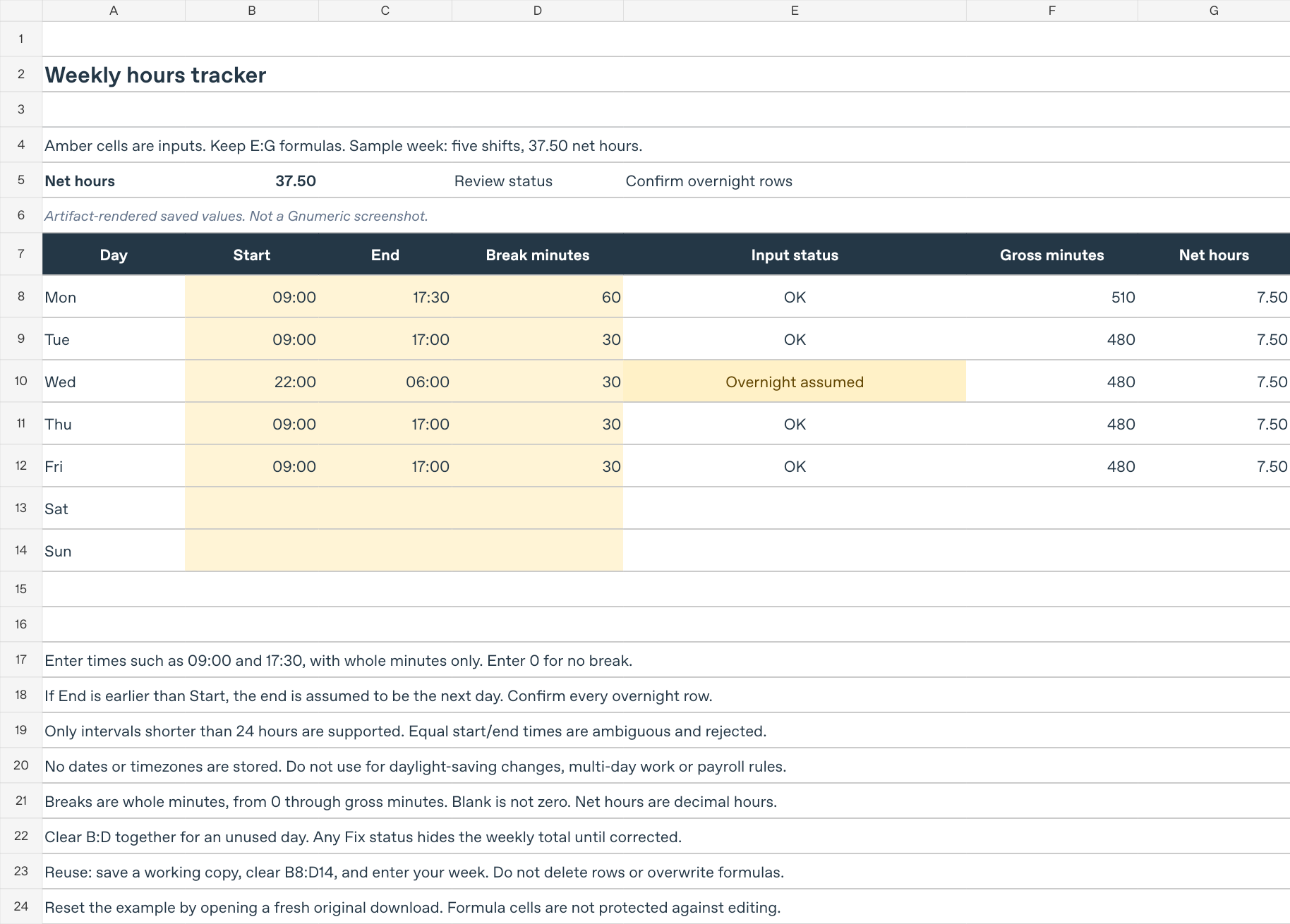This screenshot has height=924, width=1290.
Task: Select the No dates or timezones note
Action: coord(416,767)
